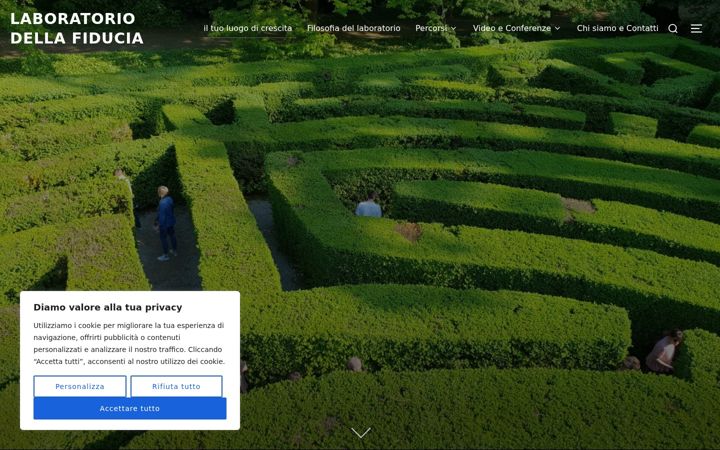
Task: Click the "Diamo valore alla tua privacy" heading
Action: pyautogui.click(x=108, y=307)
